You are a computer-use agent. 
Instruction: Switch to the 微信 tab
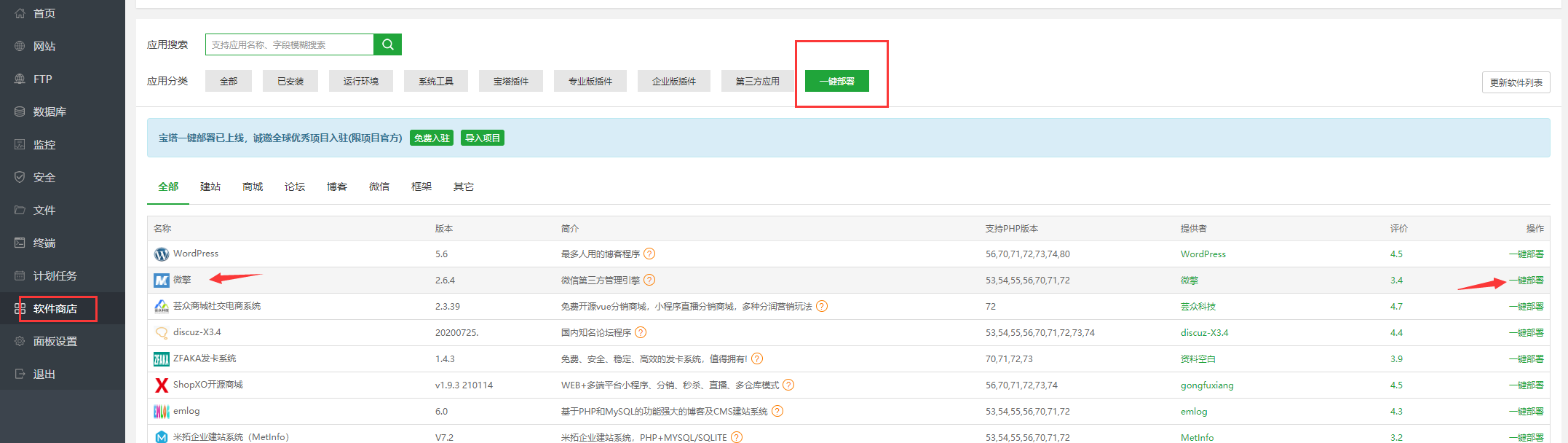[x=379, y=187]
